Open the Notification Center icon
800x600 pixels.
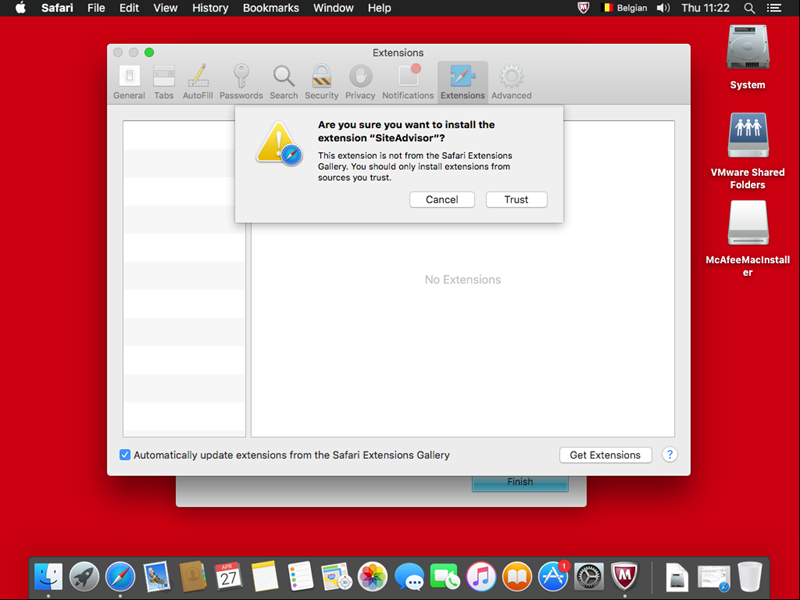pos(774,8)
